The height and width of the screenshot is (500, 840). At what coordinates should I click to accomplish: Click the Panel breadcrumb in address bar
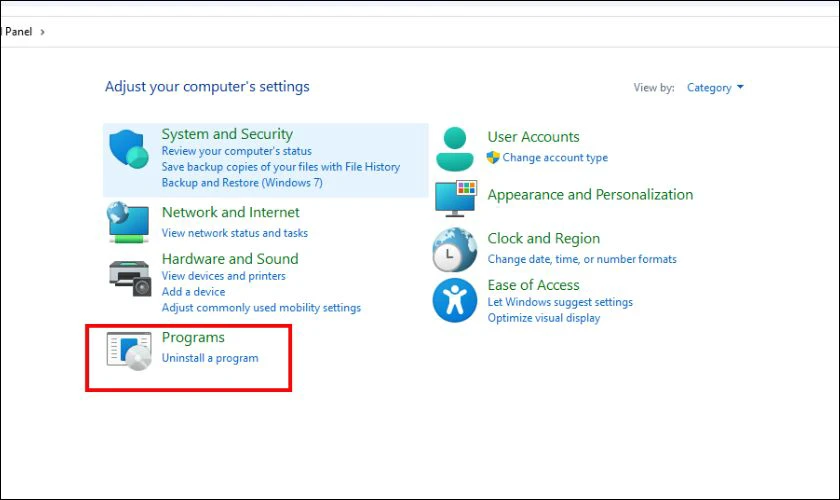[x=18, y=32]
